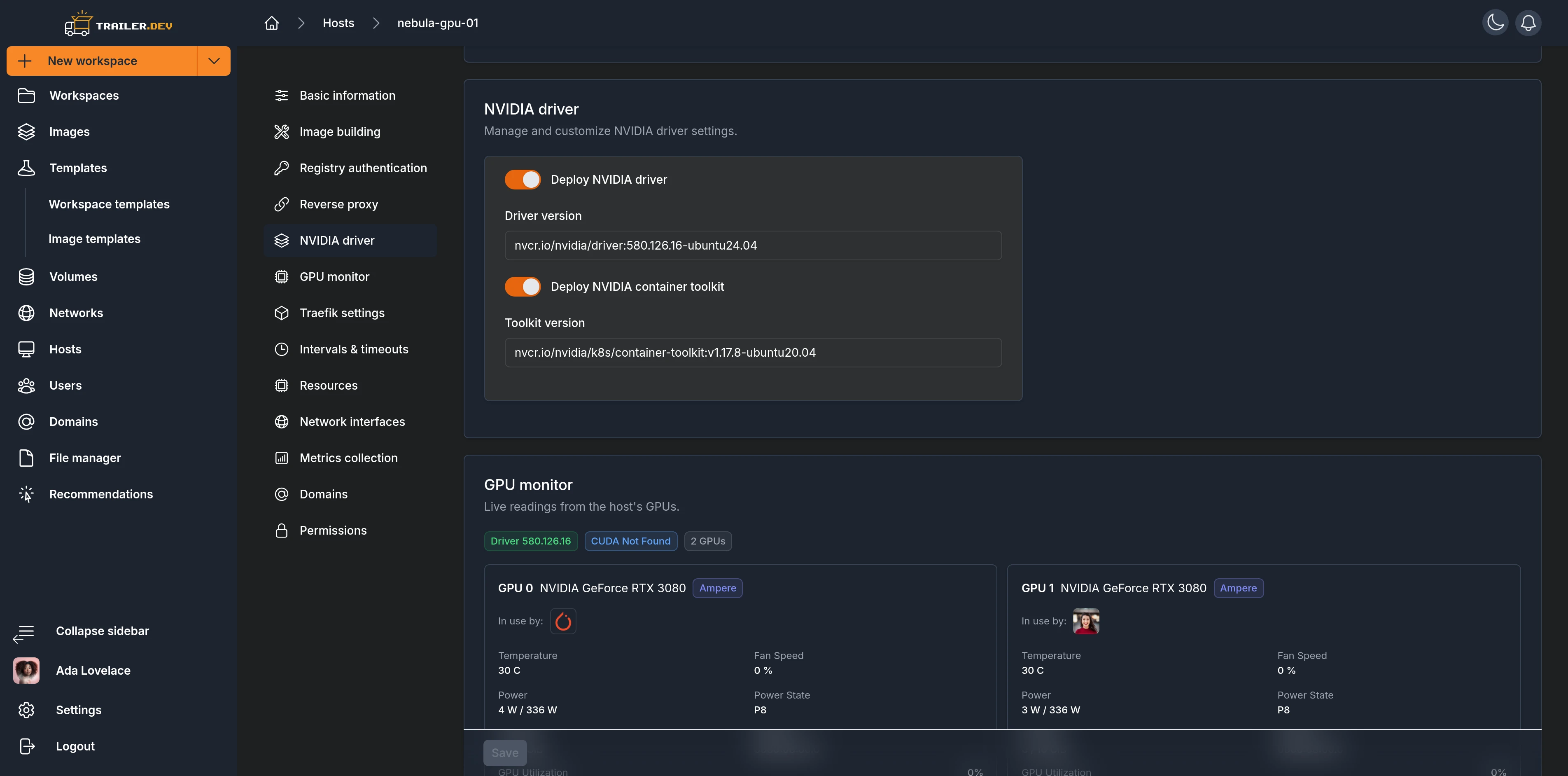The image size is (1568, 776).
Task: Go to the Resources section
Action: pos(350,386)
